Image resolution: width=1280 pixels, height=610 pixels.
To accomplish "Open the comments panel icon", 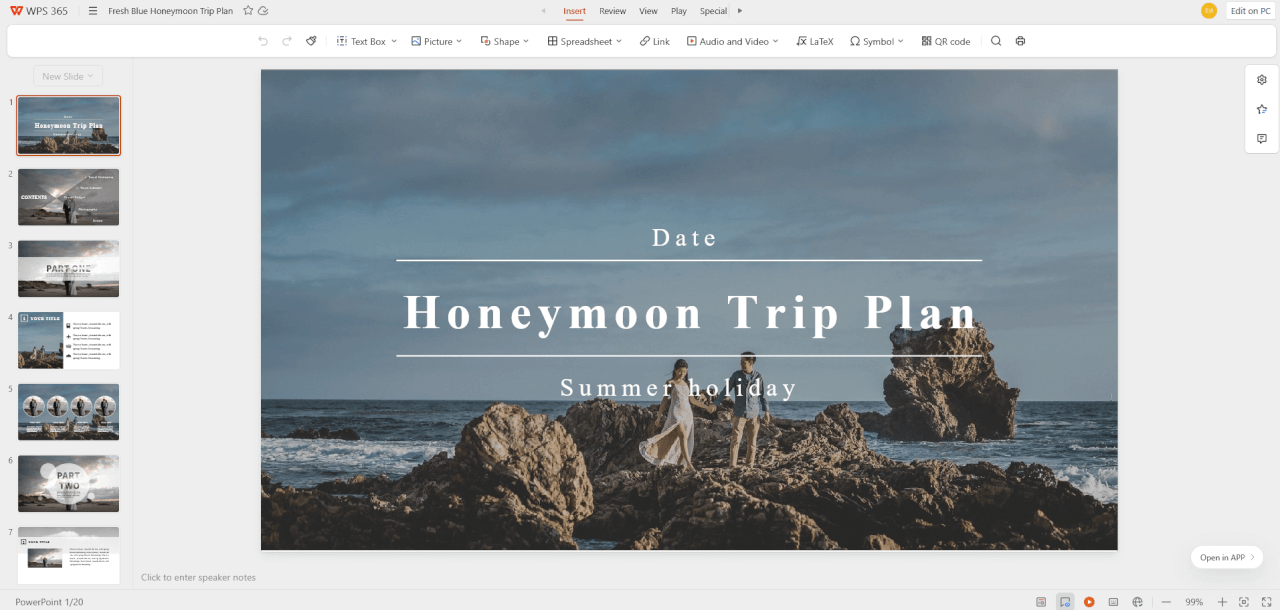I will coord(1262,139).
